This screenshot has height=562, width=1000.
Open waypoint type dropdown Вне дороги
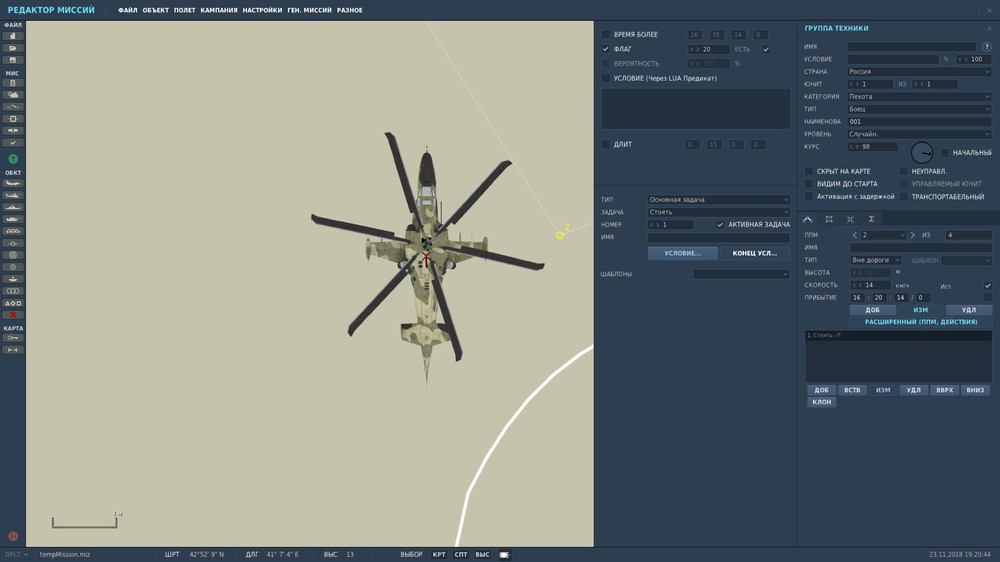tap(876, 260)
